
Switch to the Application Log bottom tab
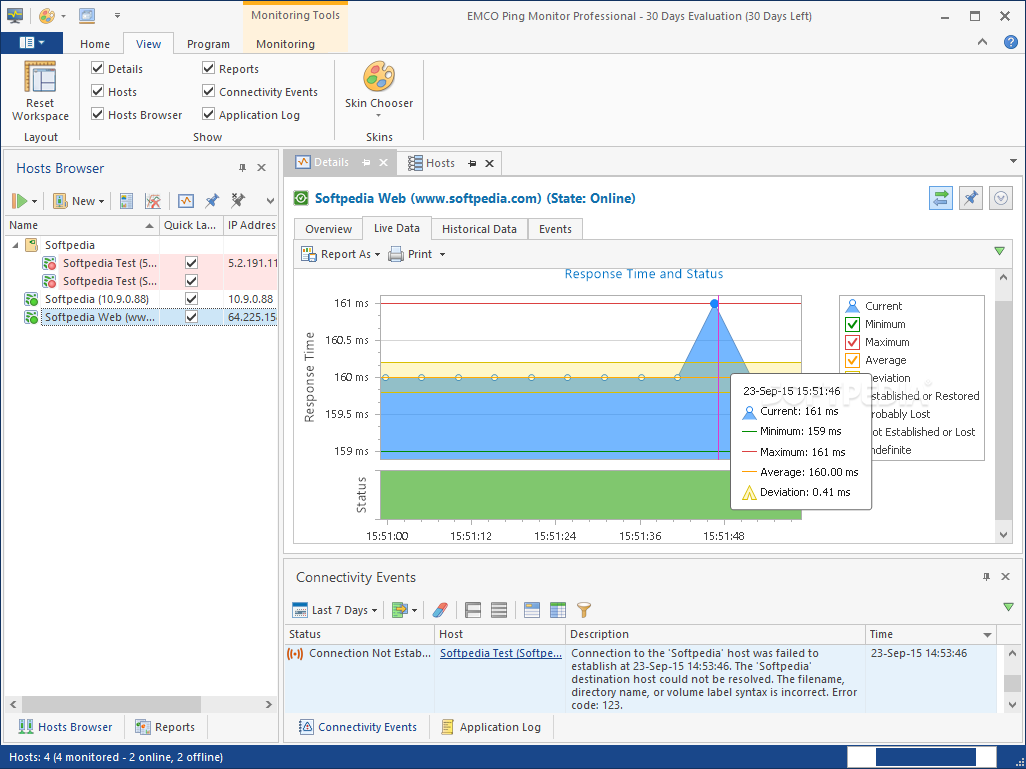(x=491, y=727)
